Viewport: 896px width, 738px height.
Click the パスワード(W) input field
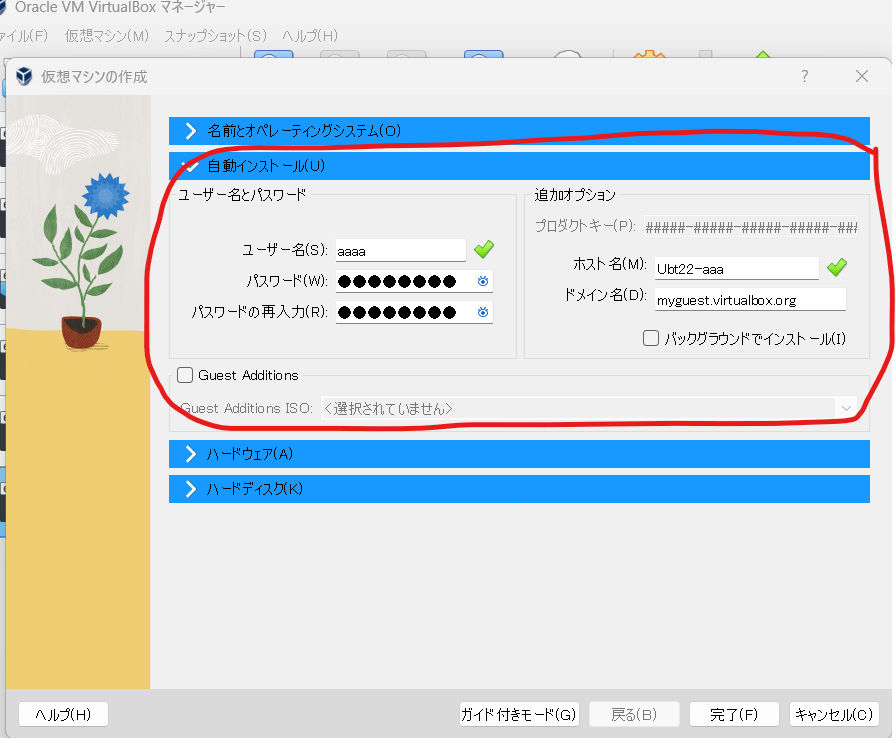pyautogui.click(x=414, y=281)
